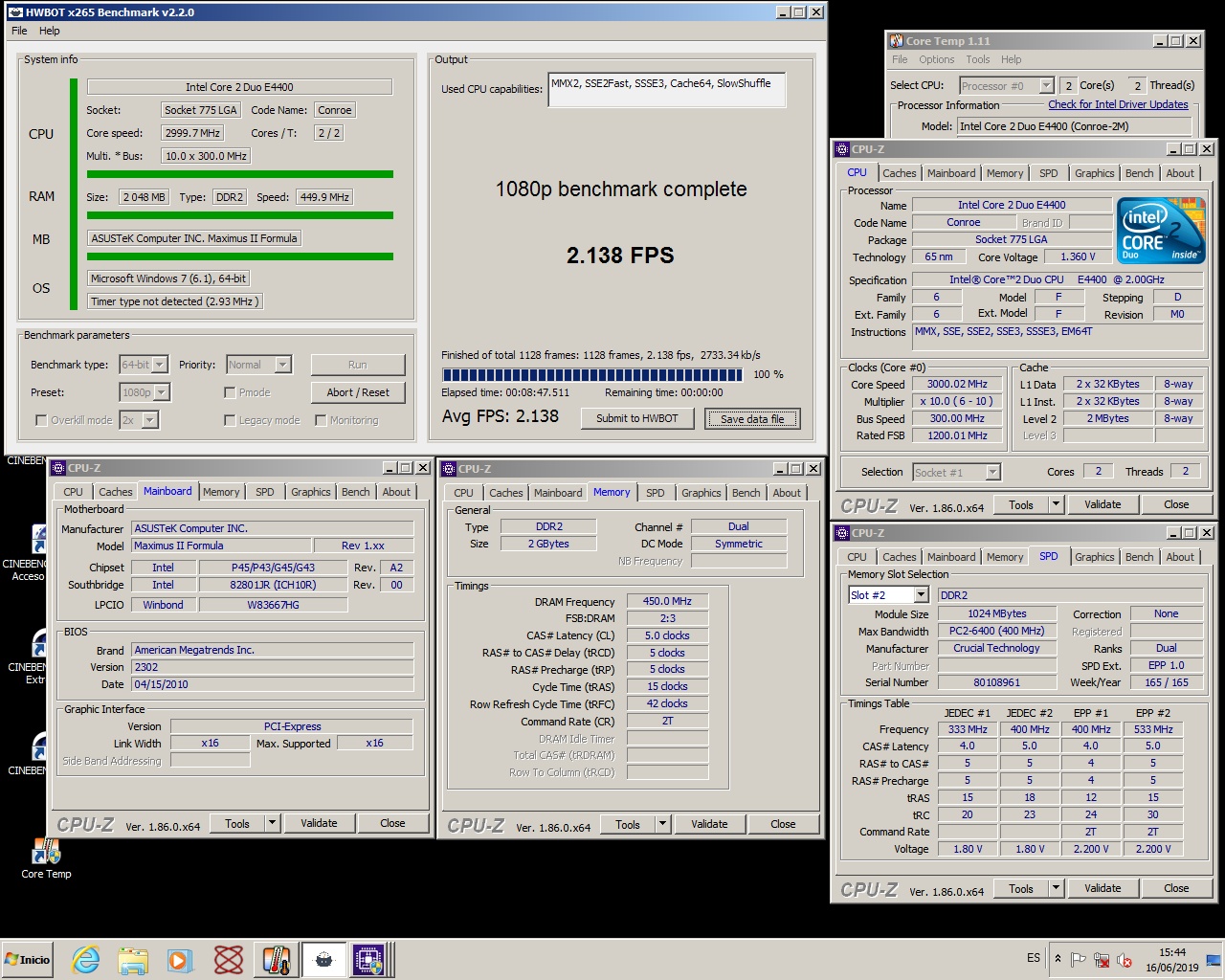Click the muted volume speaker tray icon
This screenshot has height=980, width=1225.
pos(1125,959)
